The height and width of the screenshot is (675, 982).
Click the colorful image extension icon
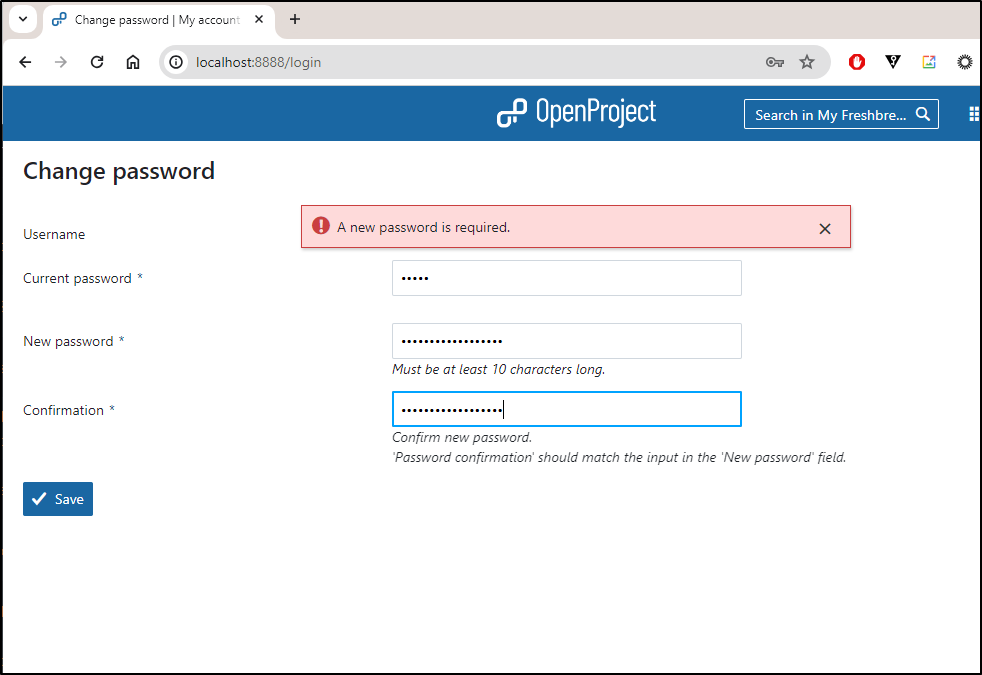coord(929,62)
